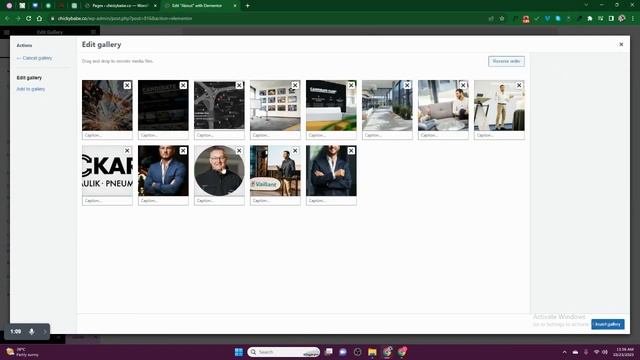Open a new browser tab
The height and width of the screenshot is (360, 640).
[x=247, y=6]
